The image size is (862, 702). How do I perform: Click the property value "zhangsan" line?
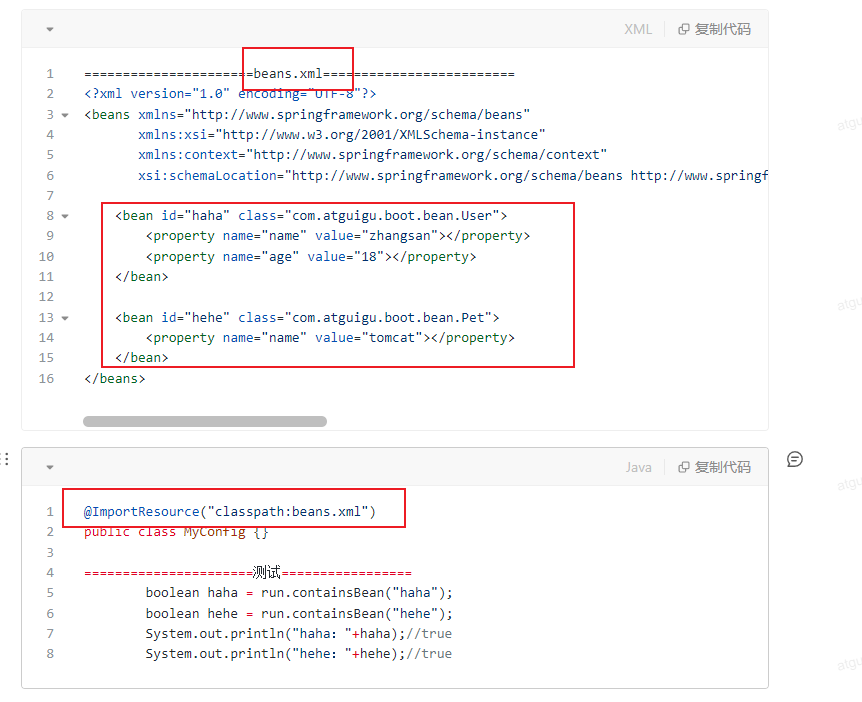click(338, 236)
